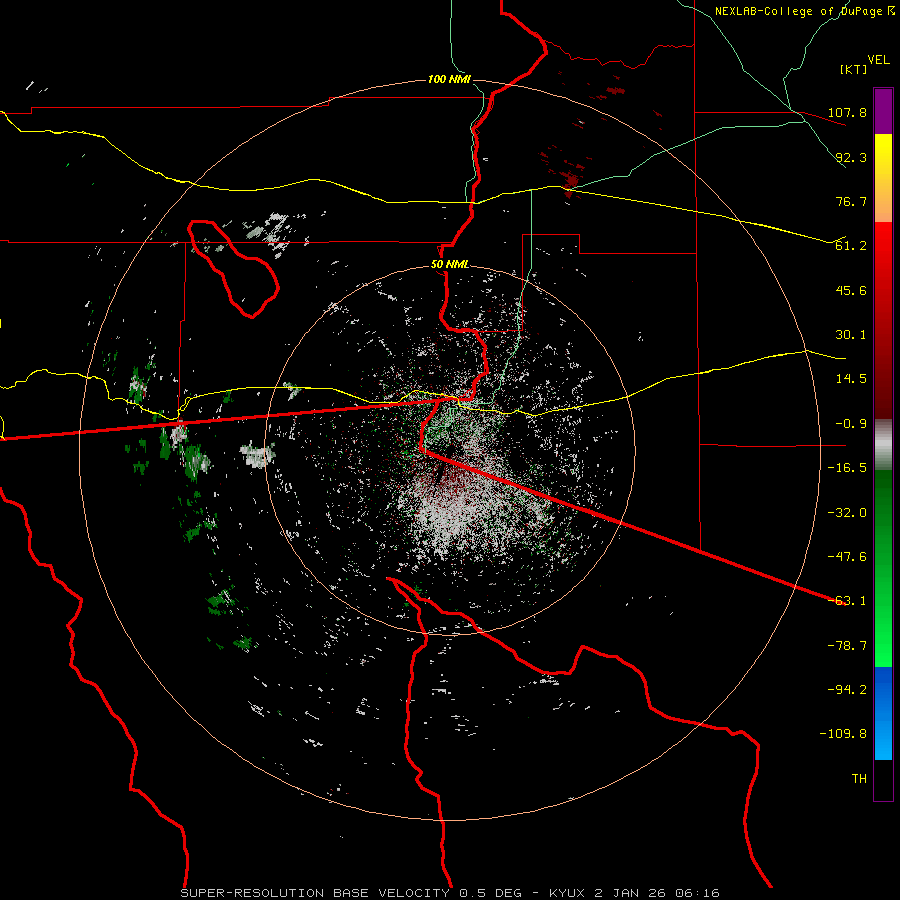Image resolution: width=900 pixels, height=900 pixels.
Task: Click the 14.5 velocity scale value
Action: pos(851,379)
